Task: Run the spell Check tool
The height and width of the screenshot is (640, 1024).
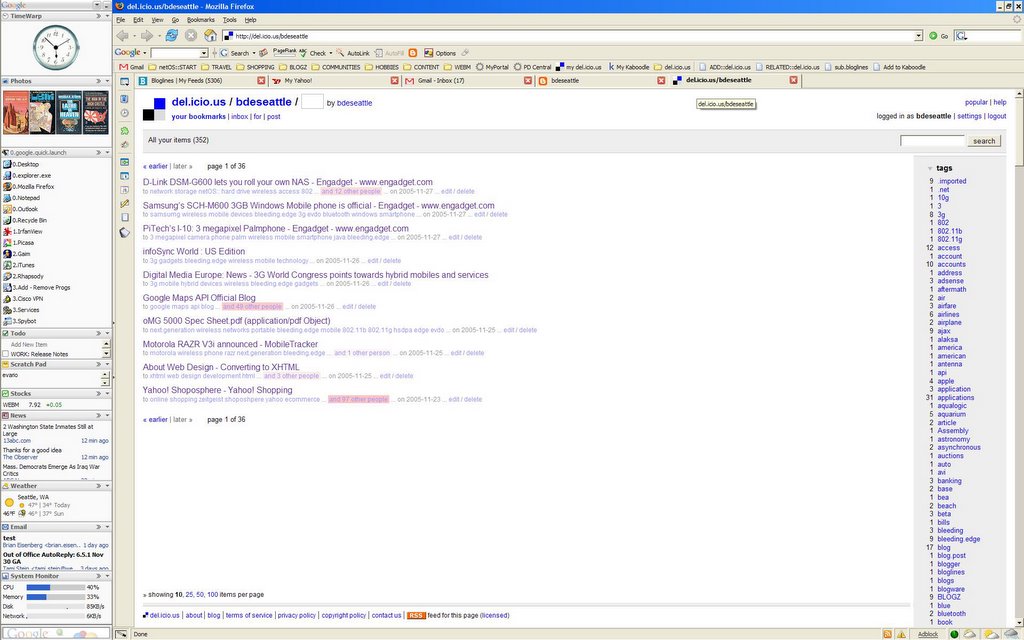Action: tap(313, 53)
